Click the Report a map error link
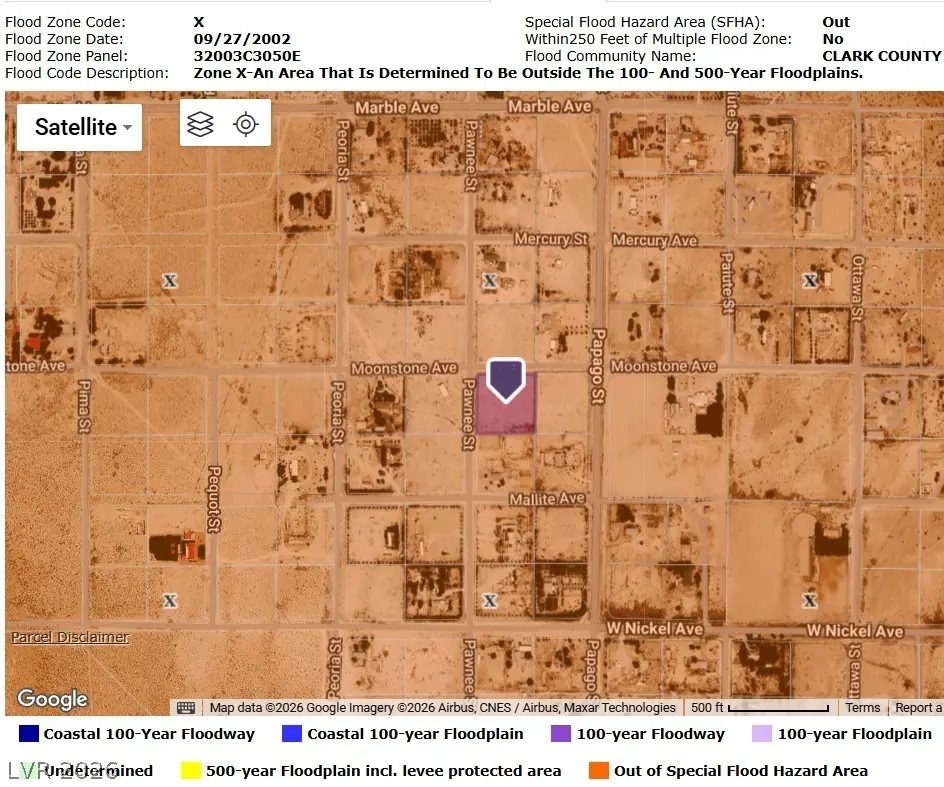Viewport: 944px width, 787px height. click(x=918, y=708)
